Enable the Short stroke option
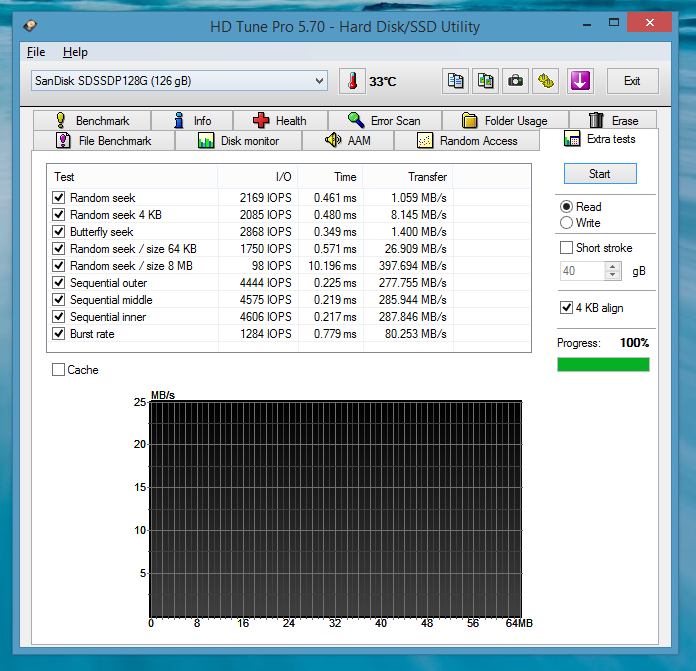The width and height of the screenshot is (696, 671). (566, 248)
